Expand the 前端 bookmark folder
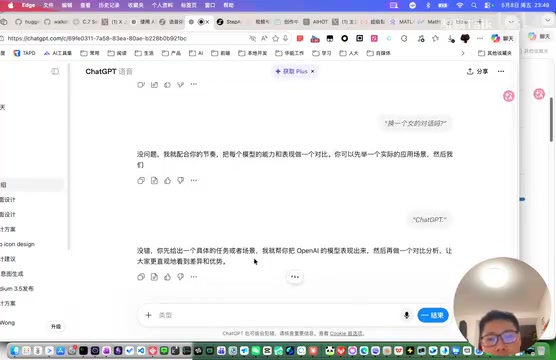Screen dimensions: 556x360 pyautogui.click(x=220, y=53)
